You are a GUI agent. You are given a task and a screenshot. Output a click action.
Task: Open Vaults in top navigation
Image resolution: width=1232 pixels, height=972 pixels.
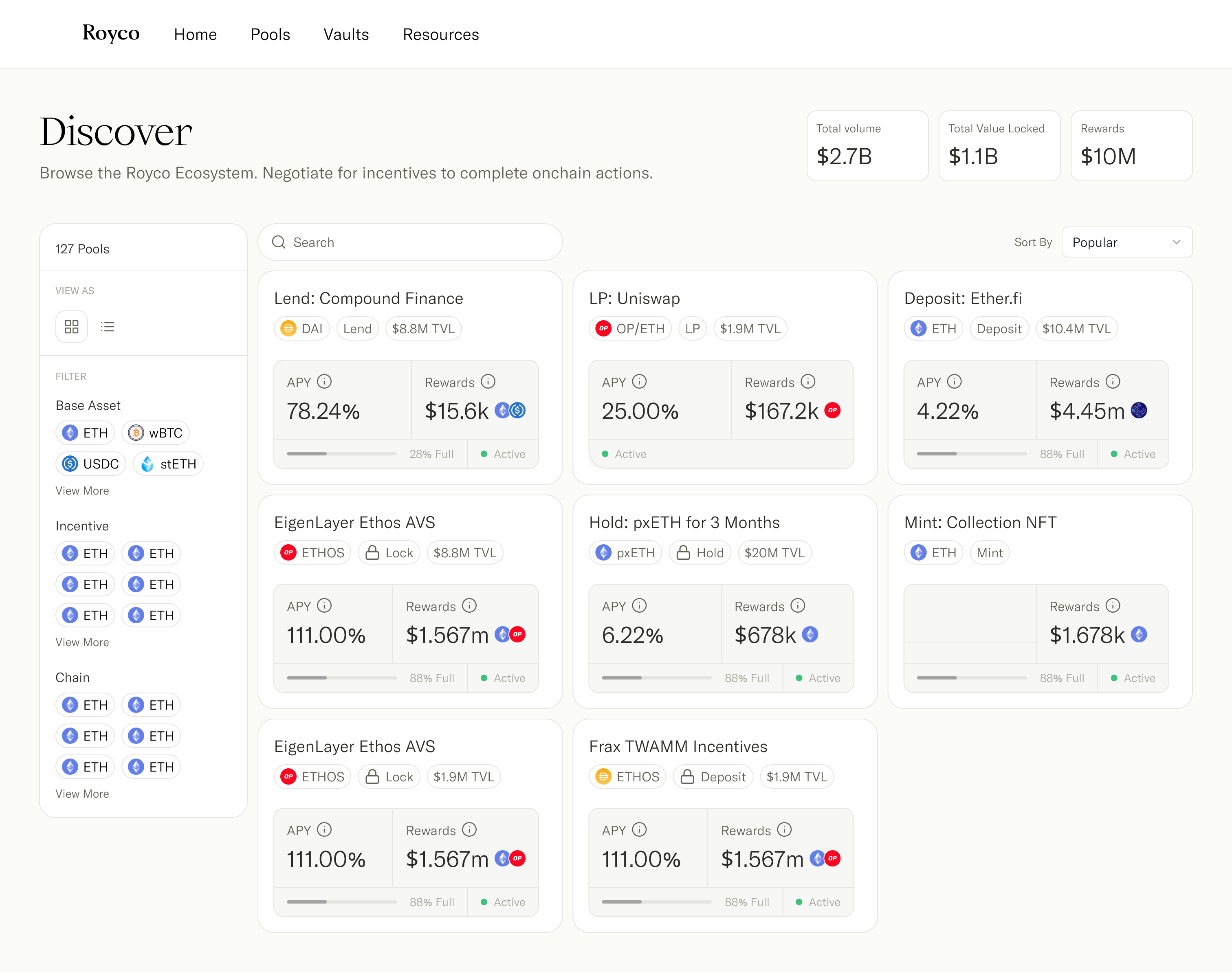346,35
